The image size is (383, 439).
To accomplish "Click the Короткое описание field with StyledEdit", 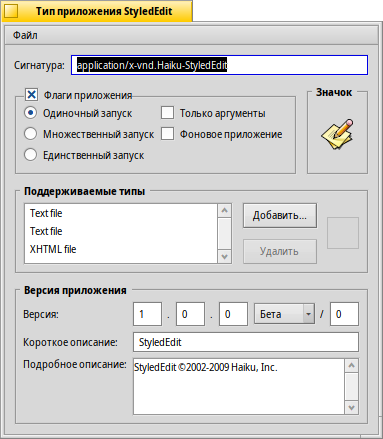I will click(x=246, y=342).
